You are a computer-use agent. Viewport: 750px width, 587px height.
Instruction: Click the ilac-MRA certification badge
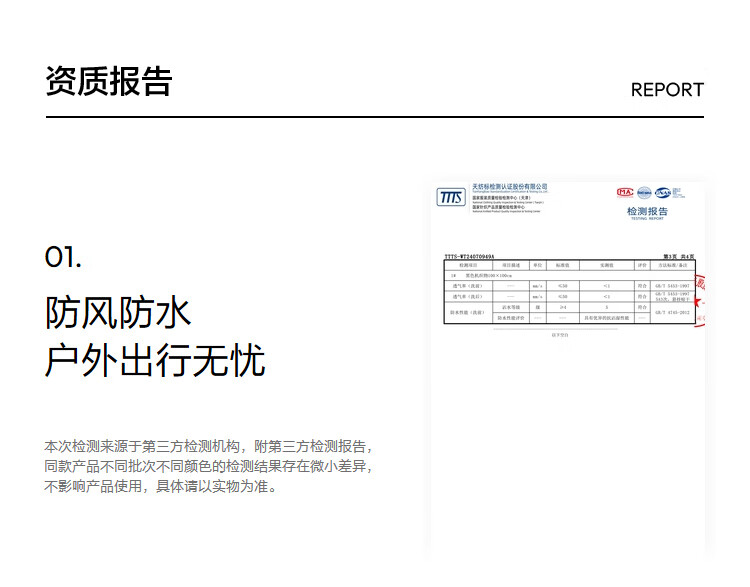645,193
